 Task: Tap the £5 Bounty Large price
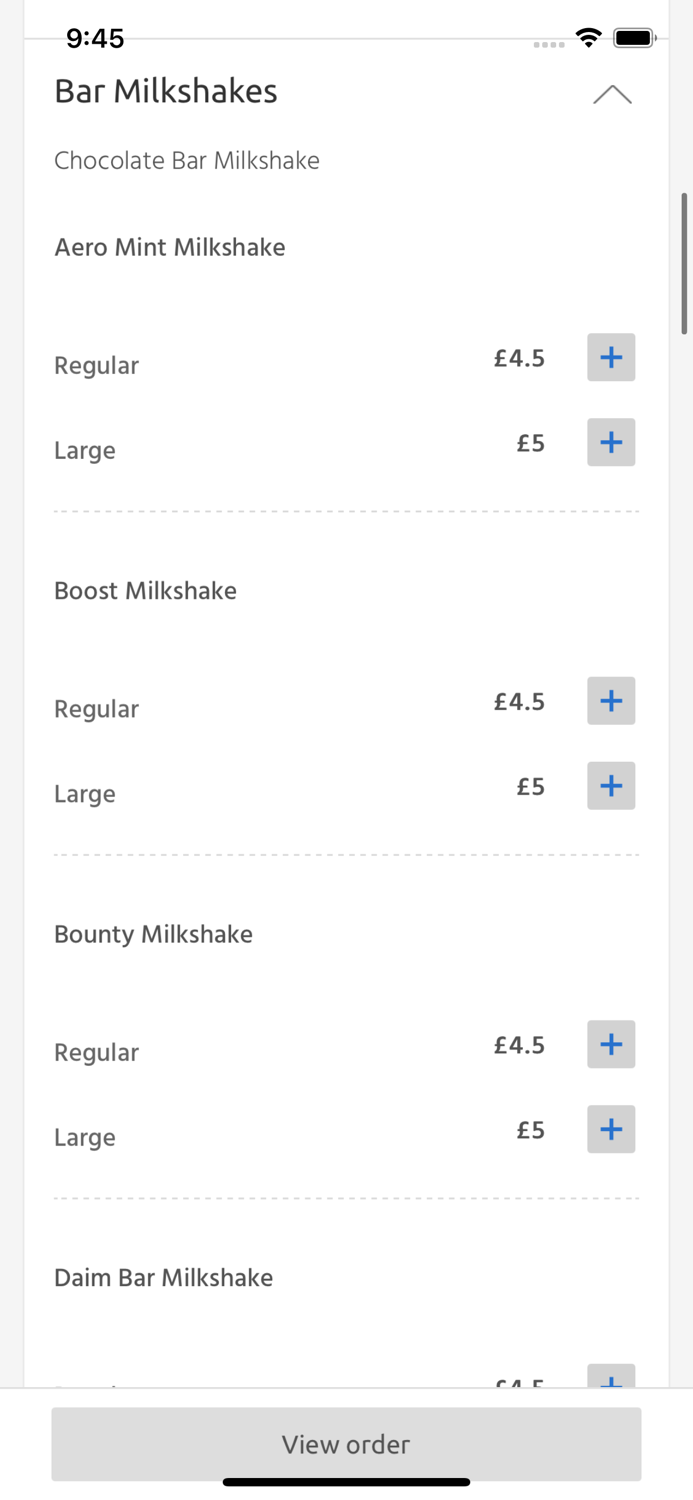[x=530, y=1130]
